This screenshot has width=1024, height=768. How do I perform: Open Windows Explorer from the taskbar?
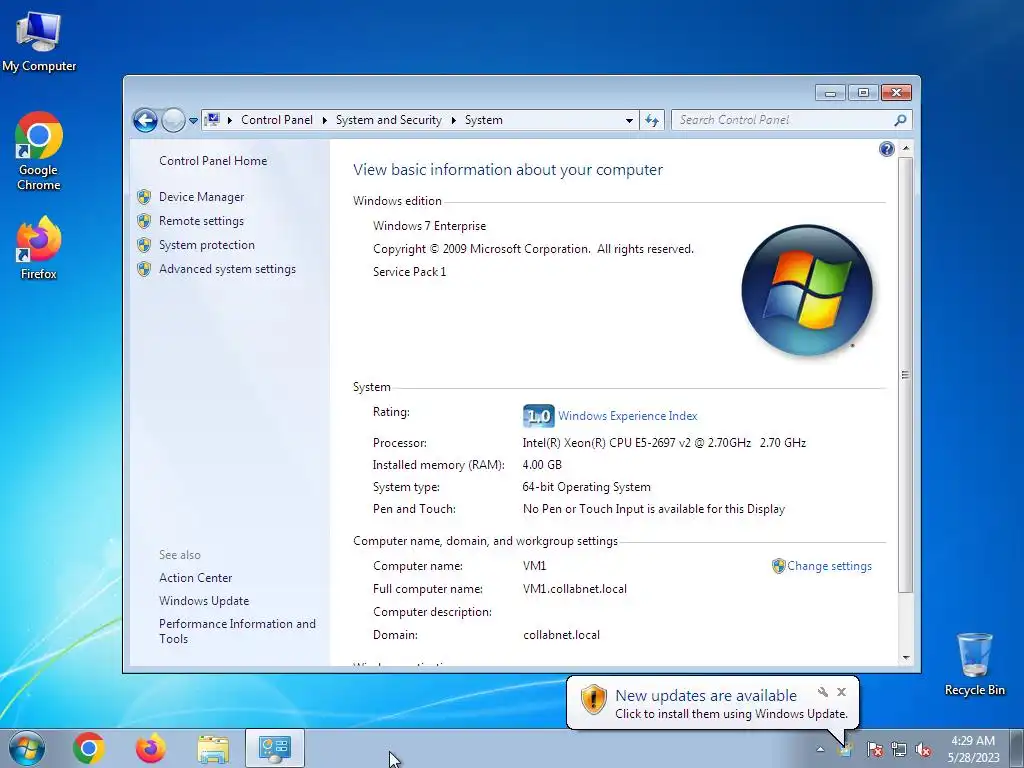point(213,748)
